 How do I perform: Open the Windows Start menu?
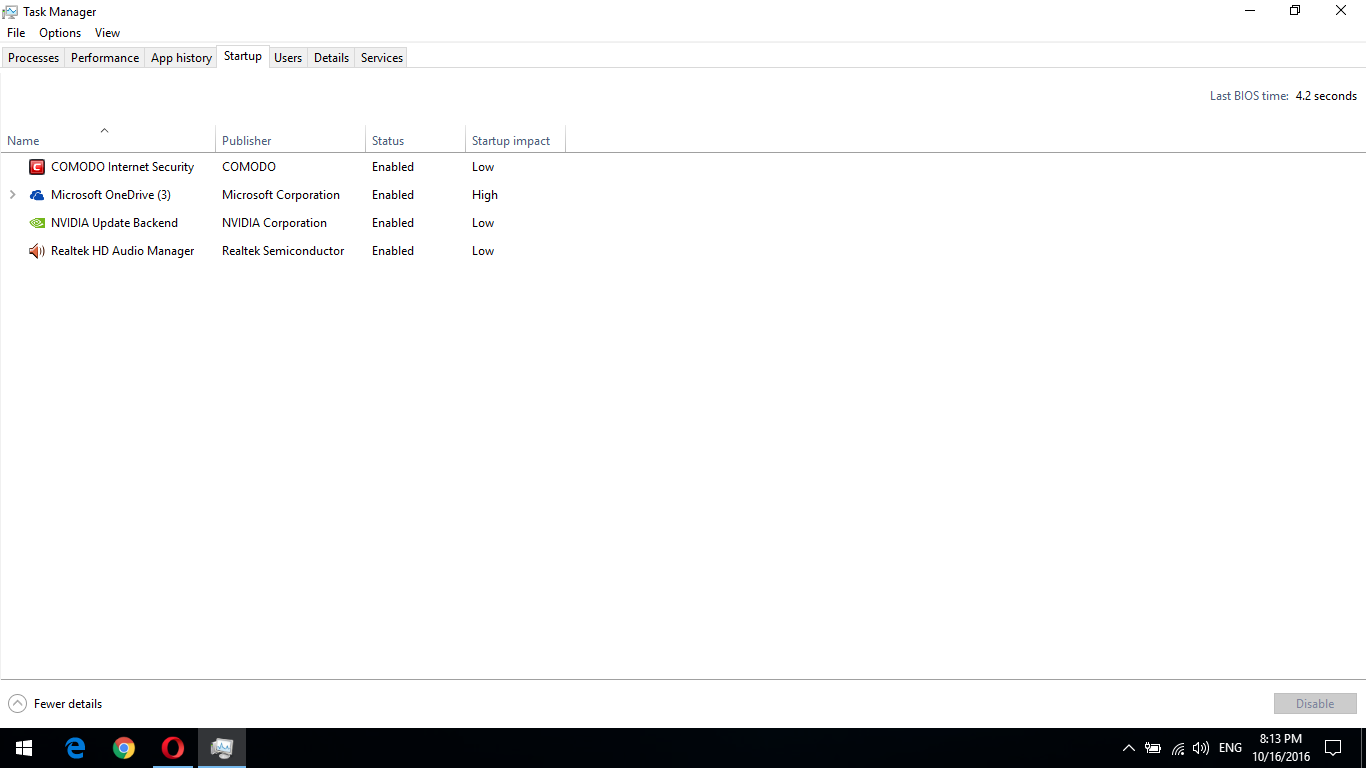click(24, 748)
